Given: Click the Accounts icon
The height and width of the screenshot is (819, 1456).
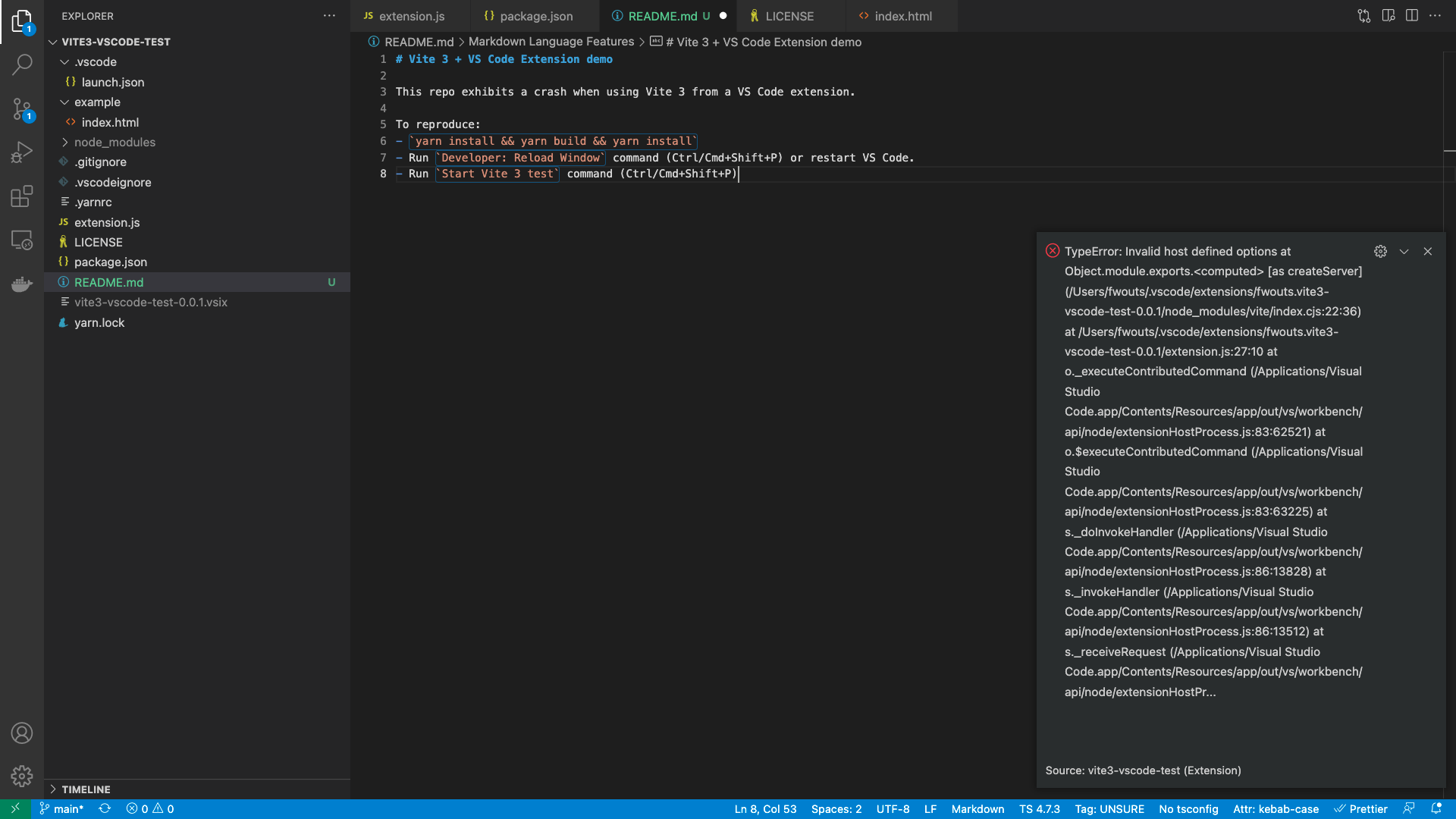Looking at the screenshot, I should [22, 733].
